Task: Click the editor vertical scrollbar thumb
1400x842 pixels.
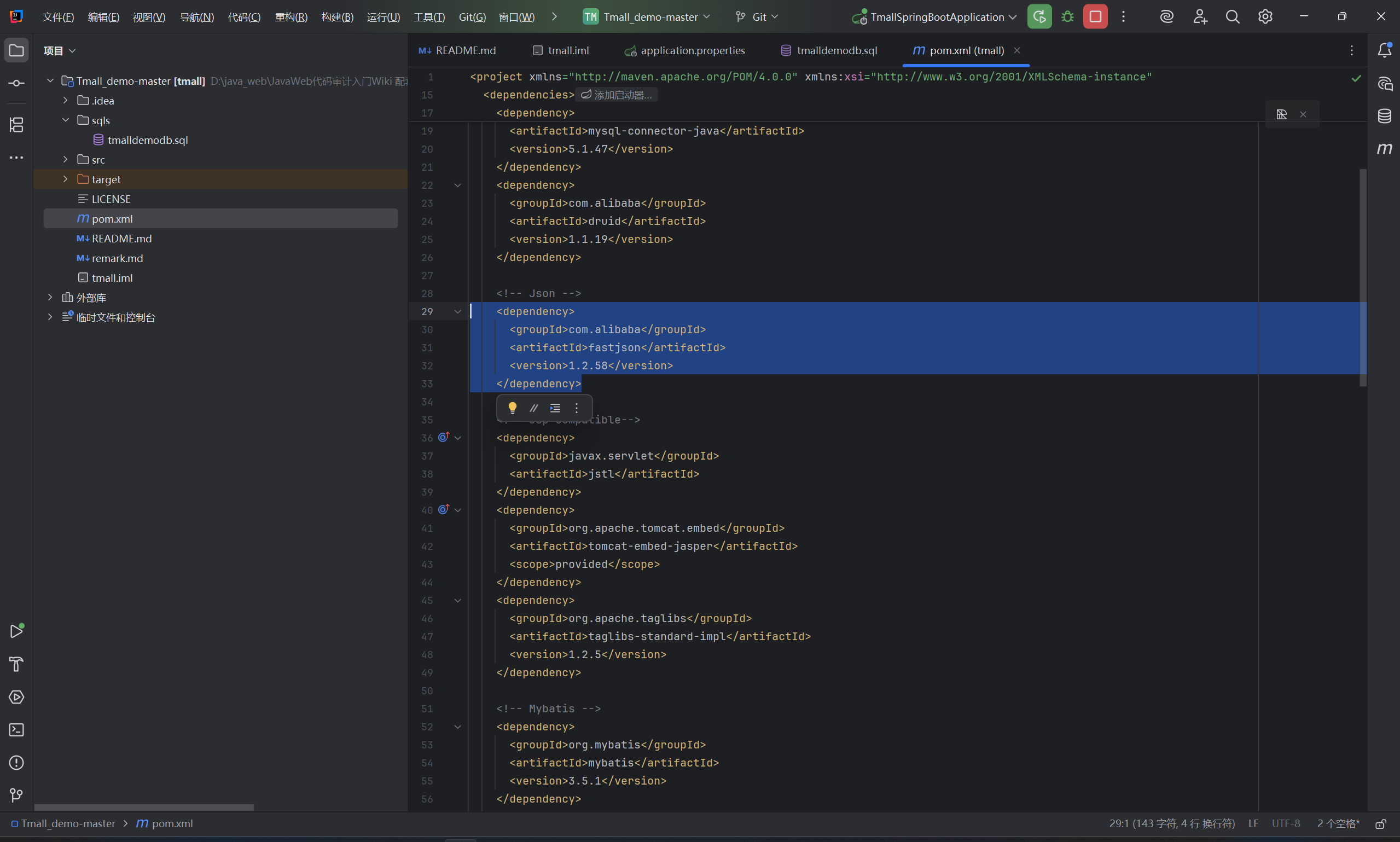Action: point(1363,277)
